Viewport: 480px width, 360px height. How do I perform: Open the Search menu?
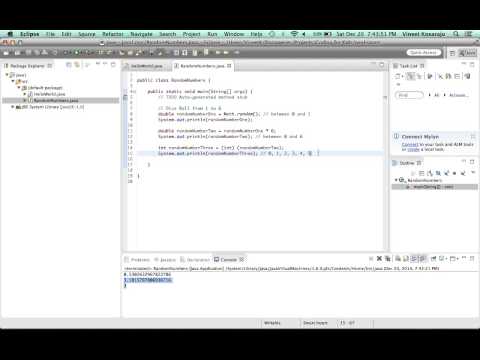(x=167, y=34)
